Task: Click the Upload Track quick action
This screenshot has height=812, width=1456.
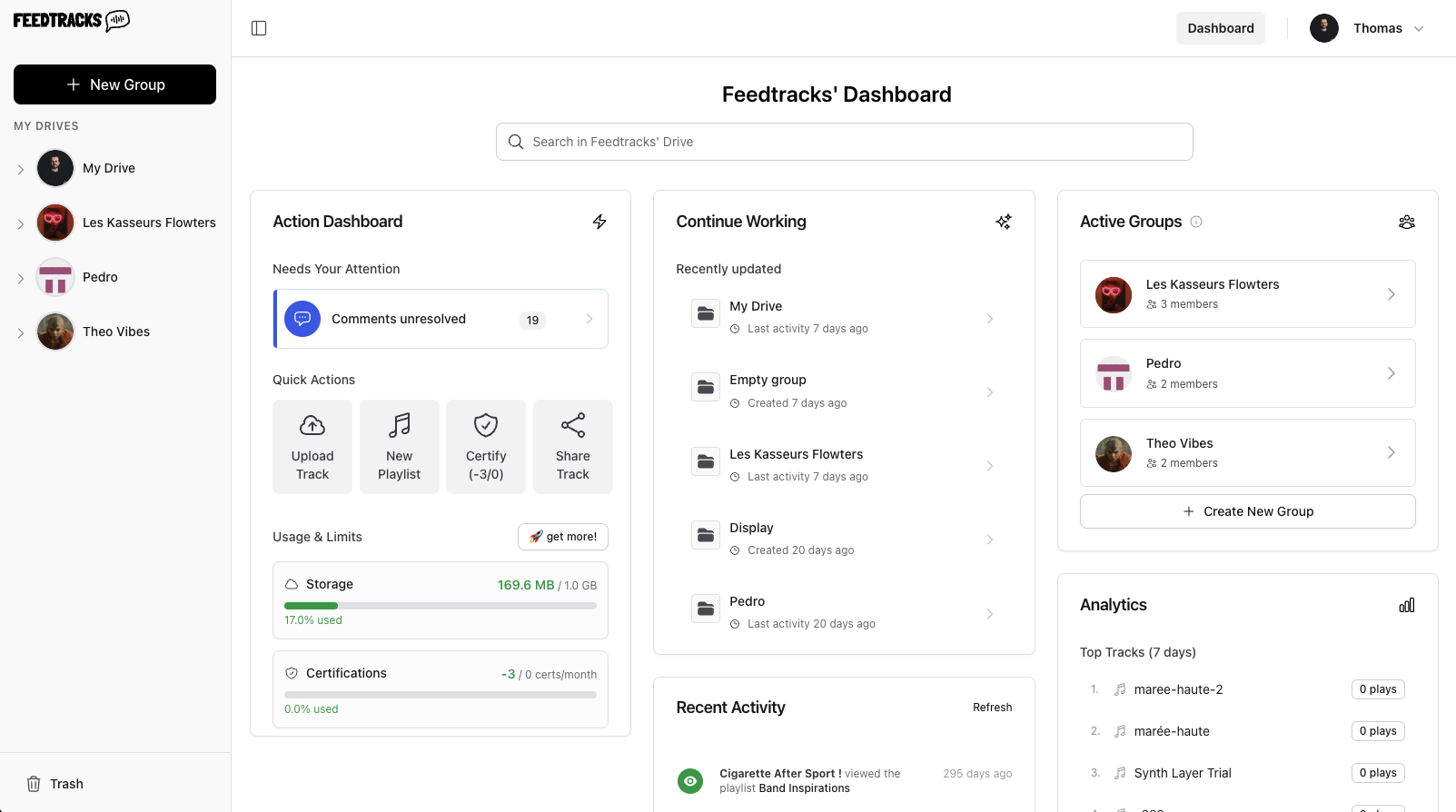Action: coord(312,447)
